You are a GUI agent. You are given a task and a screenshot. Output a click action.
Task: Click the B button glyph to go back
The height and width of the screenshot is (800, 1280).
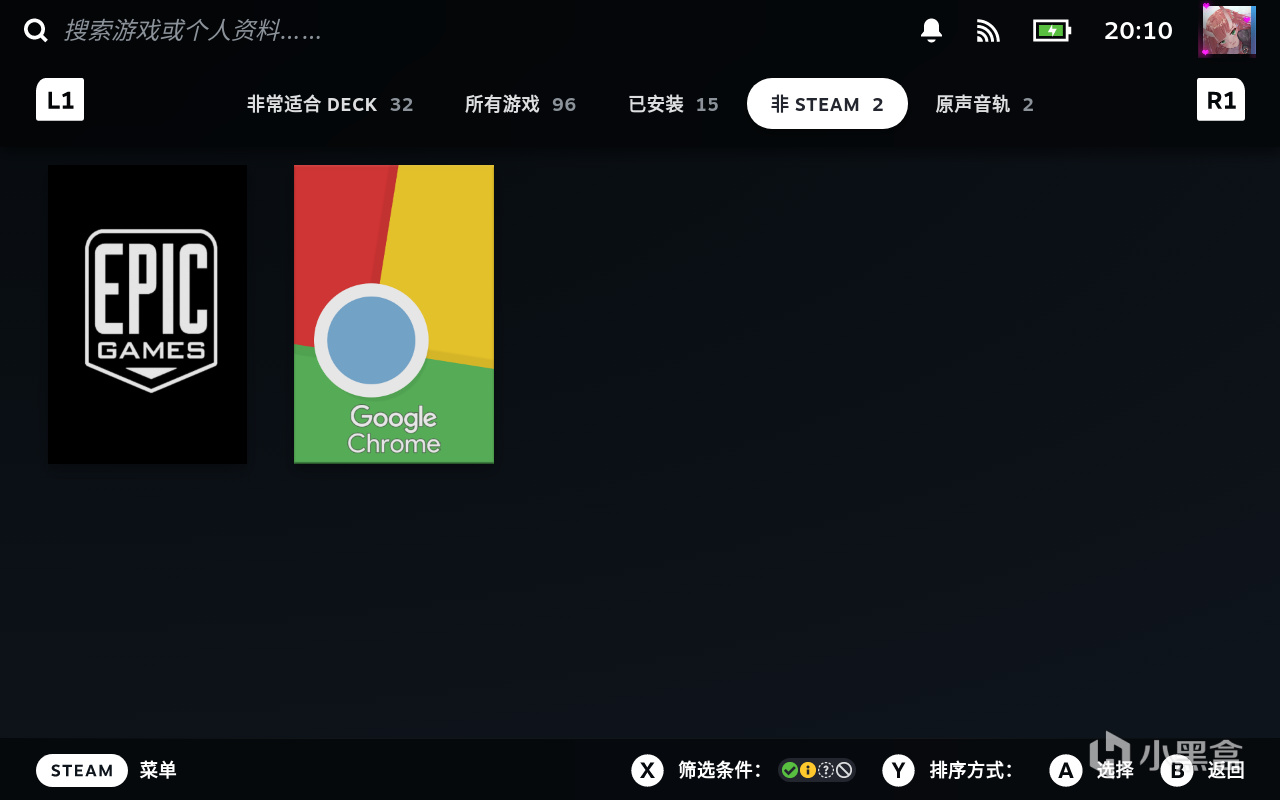coord(1177,770)
